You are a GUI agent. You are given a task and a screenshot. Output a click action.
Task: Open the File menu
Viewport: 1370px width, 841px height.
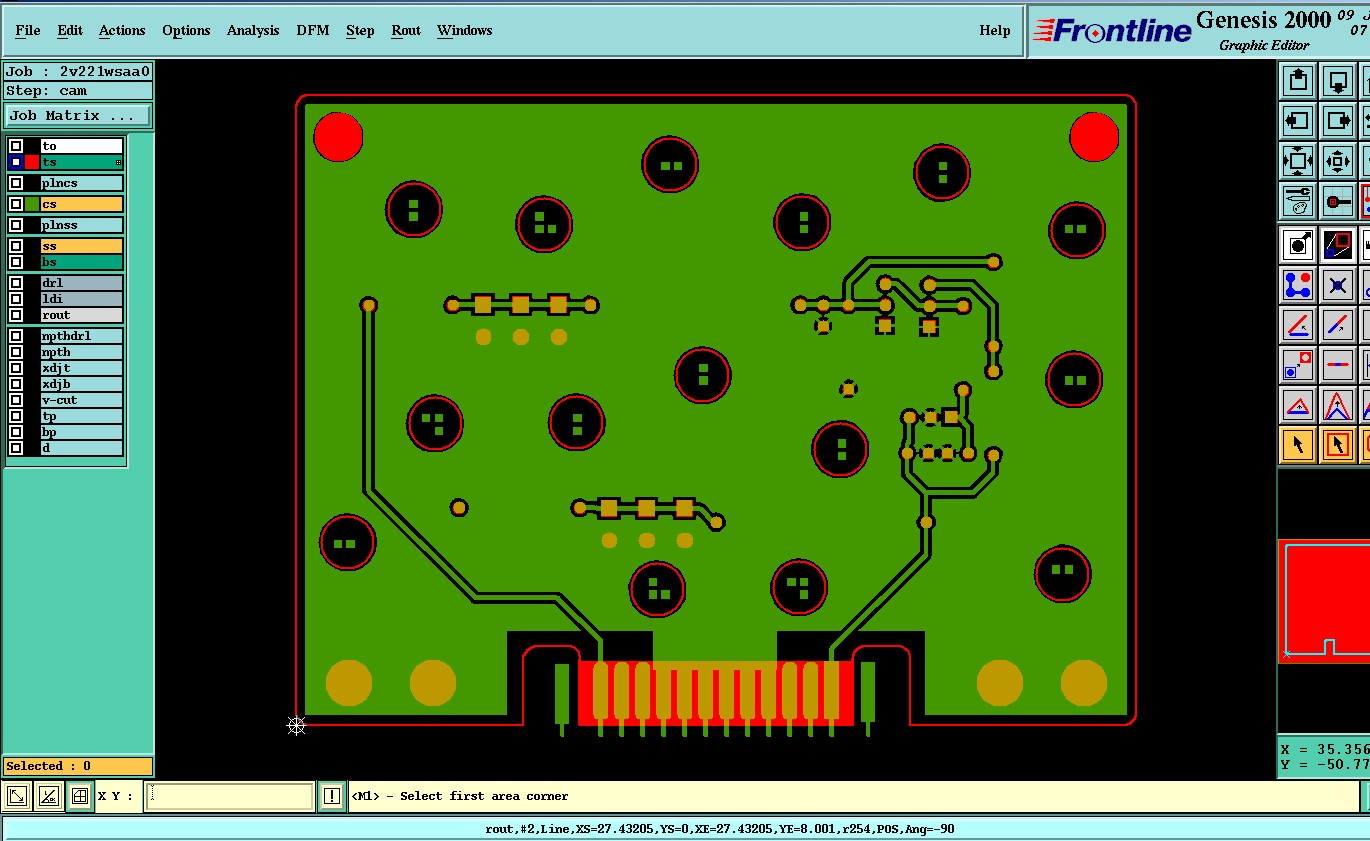point(28,30)
